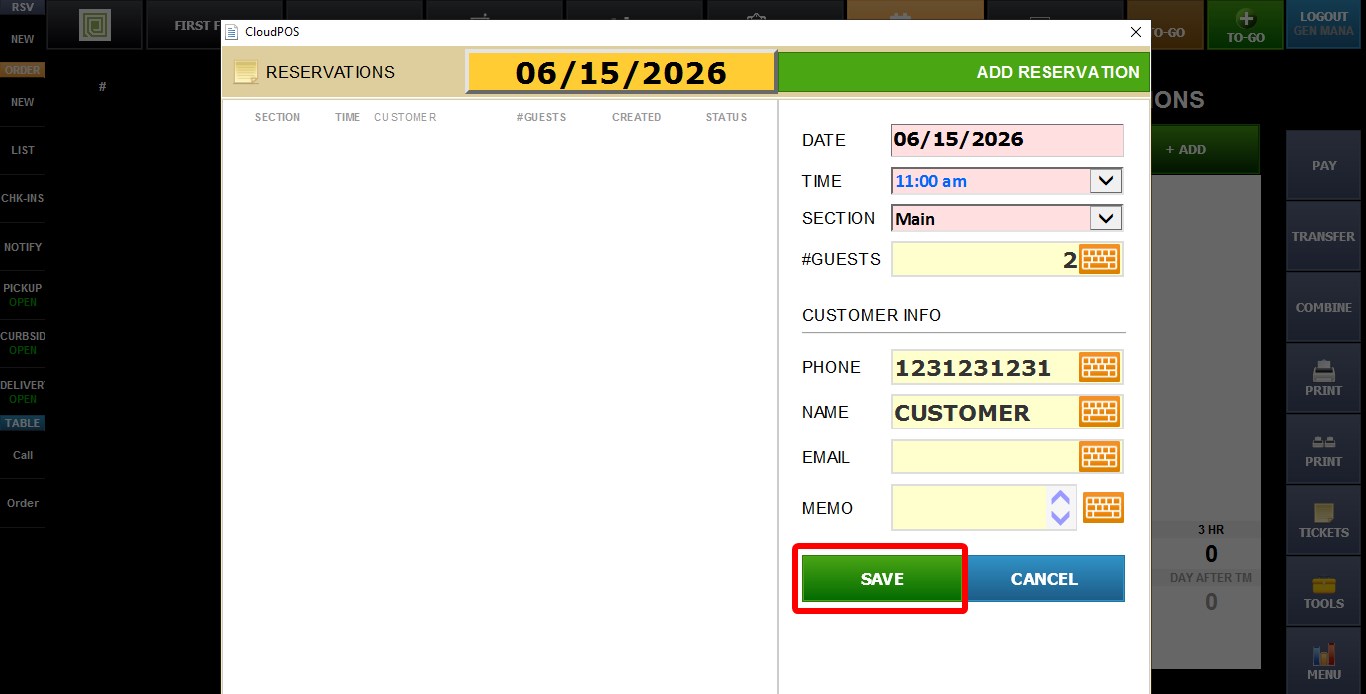Select the 11:00 am time combo box
The width and height of the screenshot is (1366, 694).
(1007, 181)
